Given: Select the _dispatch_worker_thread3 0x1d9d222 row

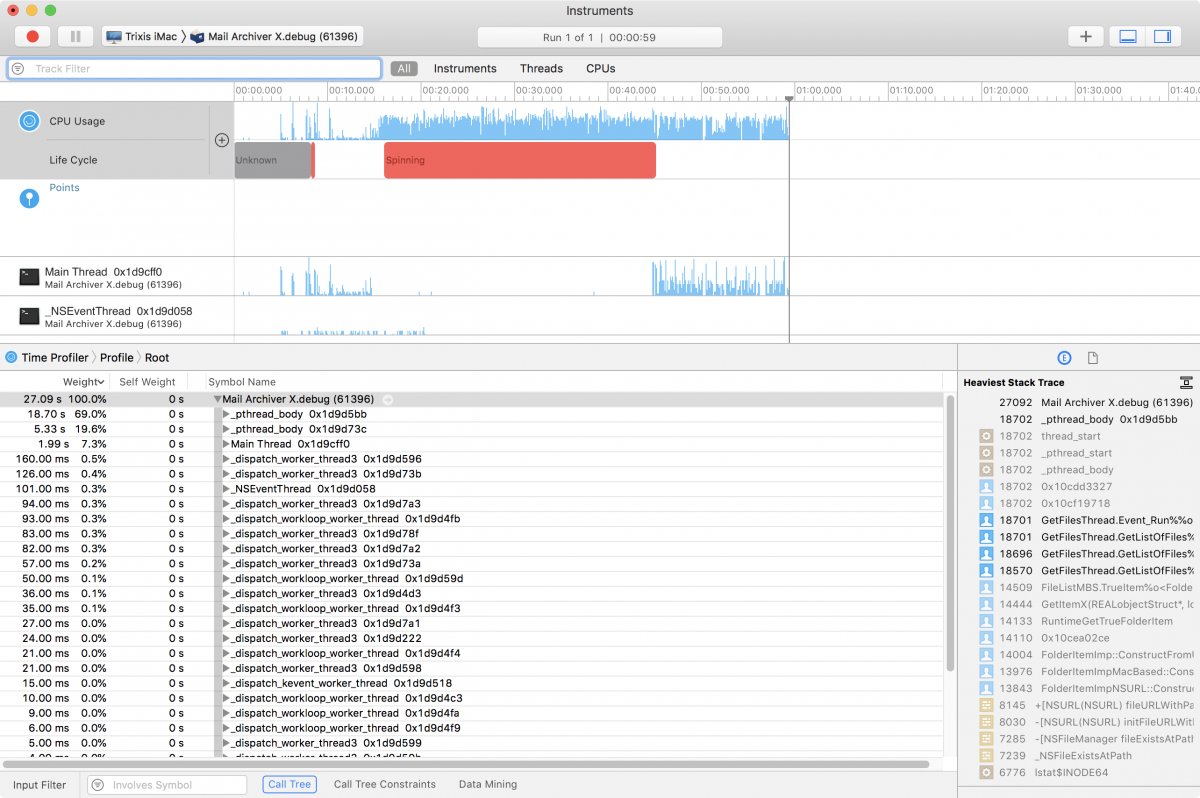Looking at the screenshot, I should coord(471,638).
